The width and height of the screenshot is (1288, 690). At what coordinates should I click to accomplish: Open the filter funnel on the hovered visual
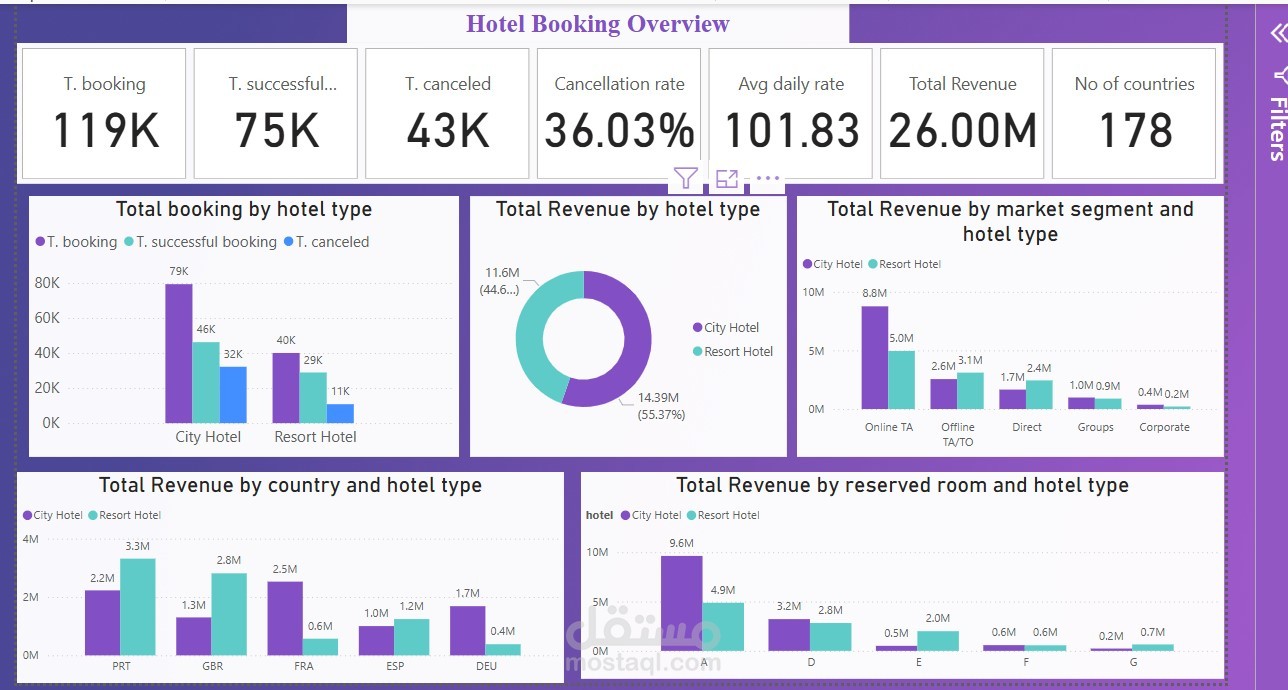[686, 178]
